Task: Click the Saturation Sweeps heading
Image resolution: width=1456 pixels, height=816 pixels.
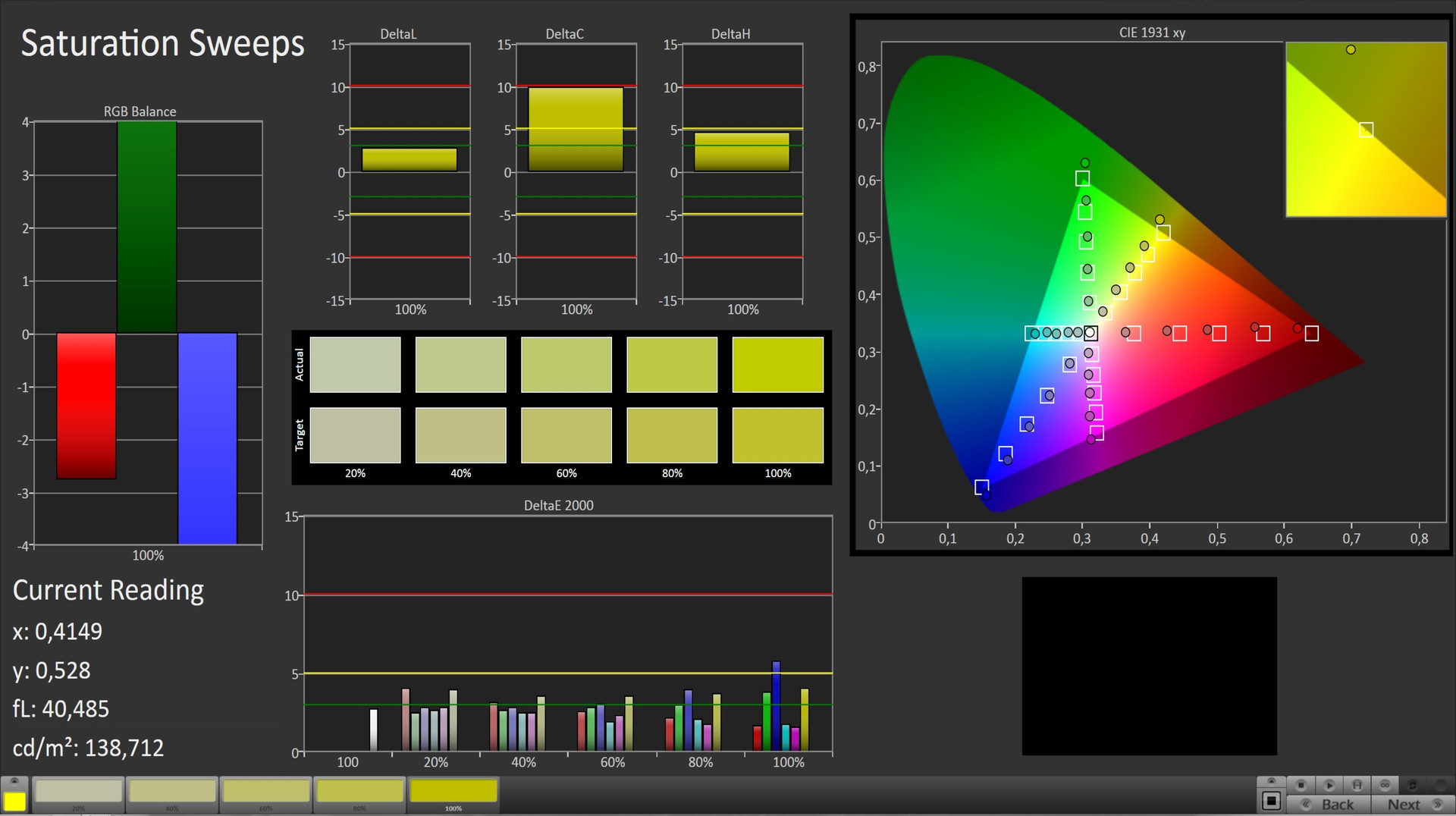Action: (162, 43)
